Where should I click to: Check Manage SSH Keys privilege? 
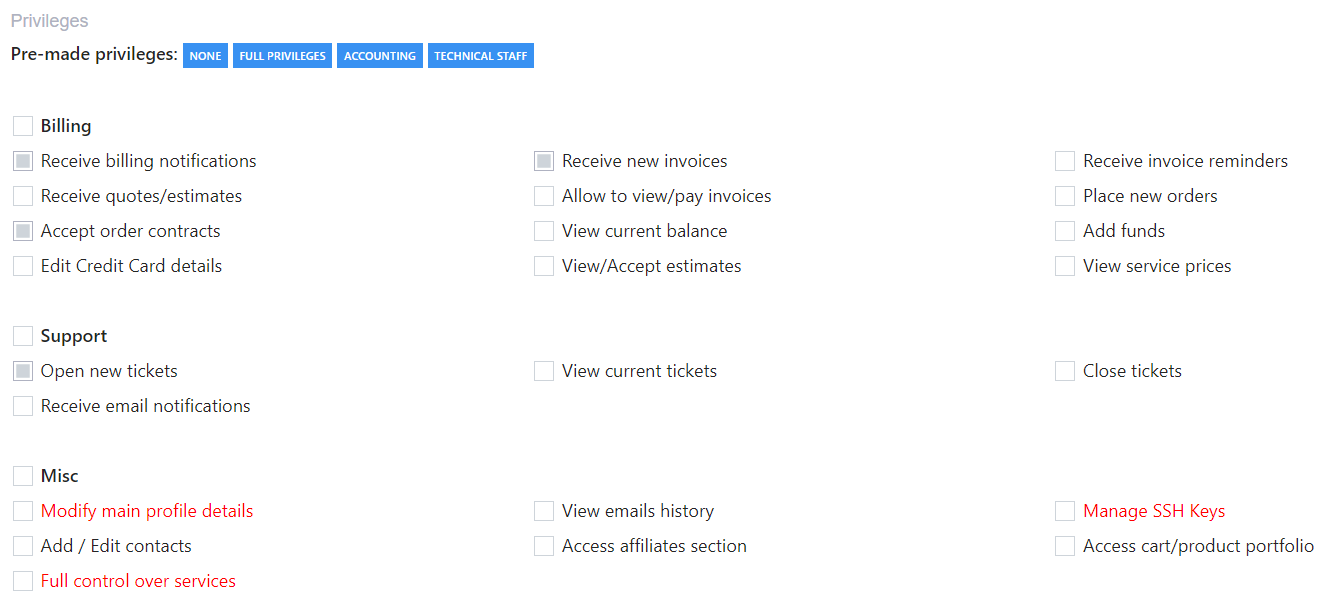click(1065, 511)
